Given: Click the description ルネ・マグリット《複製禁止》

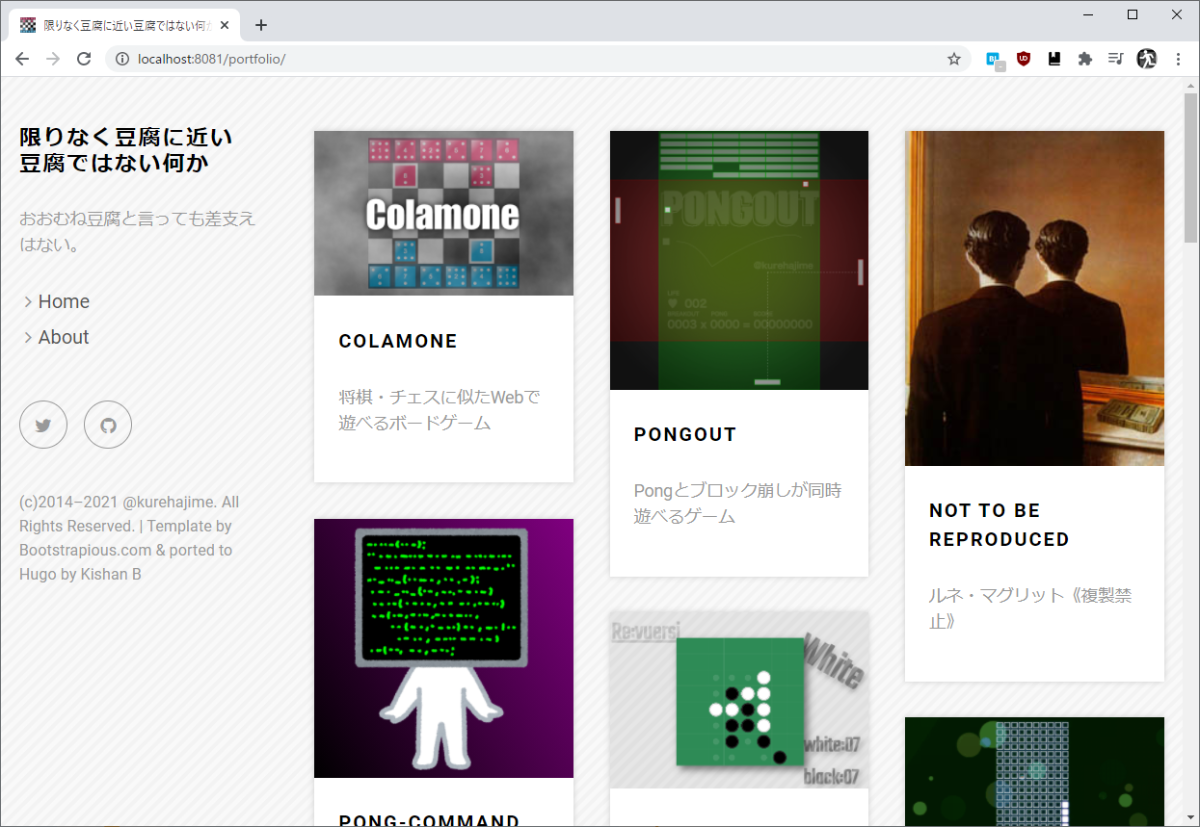Looking at the screenshot, I should 1031,608.
